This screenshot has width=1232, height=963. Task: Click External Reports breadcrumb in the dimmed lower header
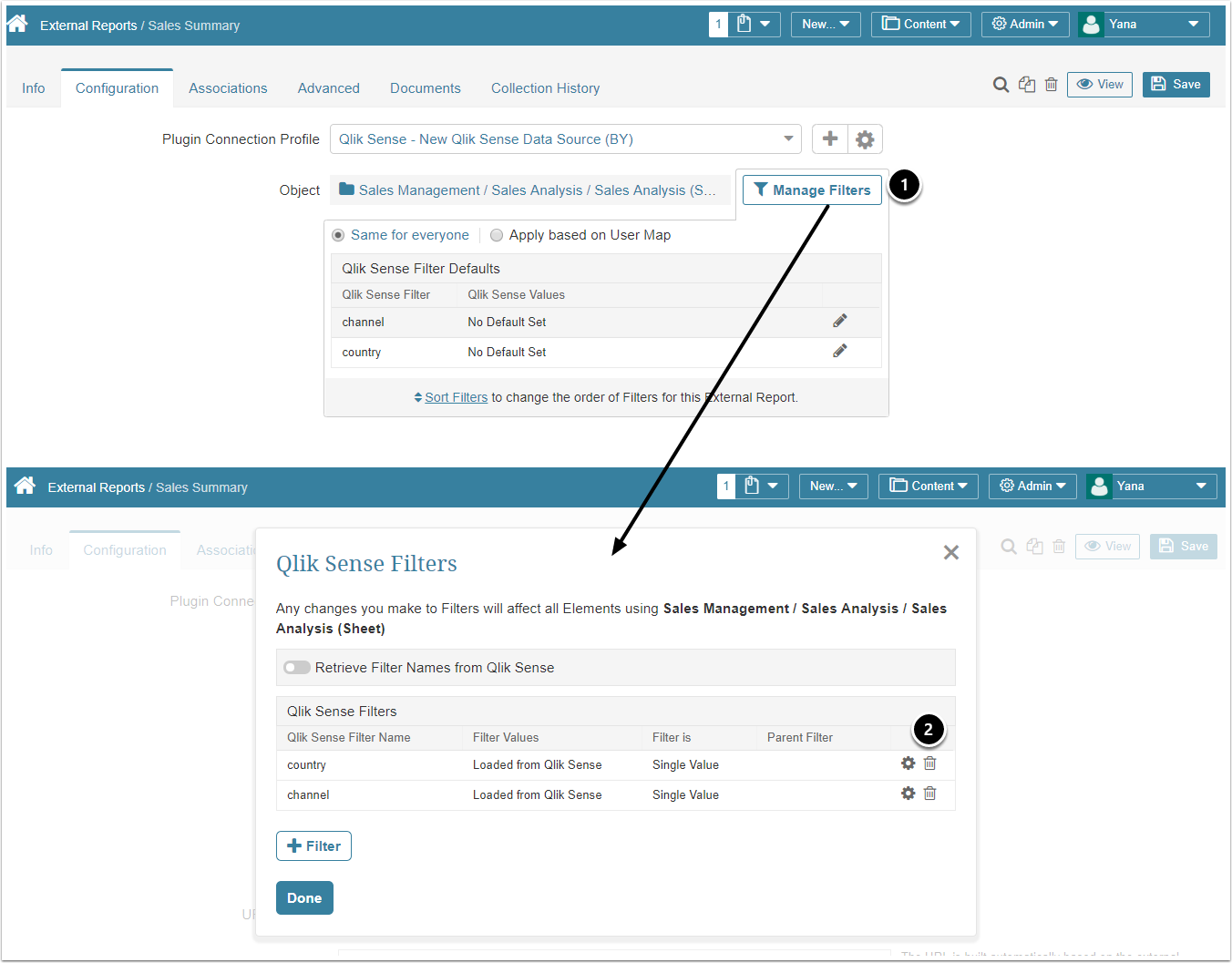97,487
